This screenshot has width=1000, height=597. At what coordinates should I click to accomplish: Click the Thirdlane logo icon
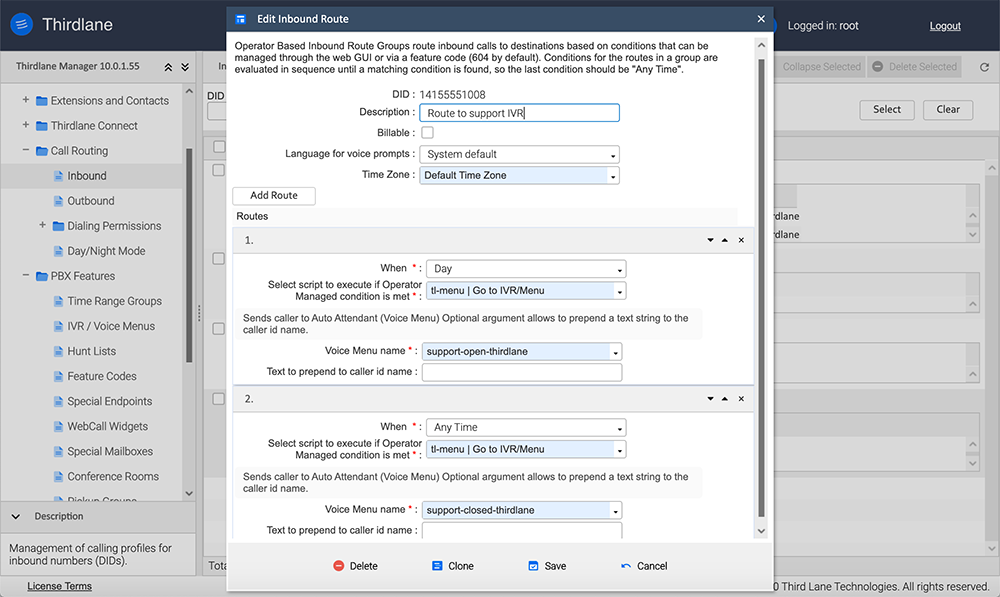[22, 25]
